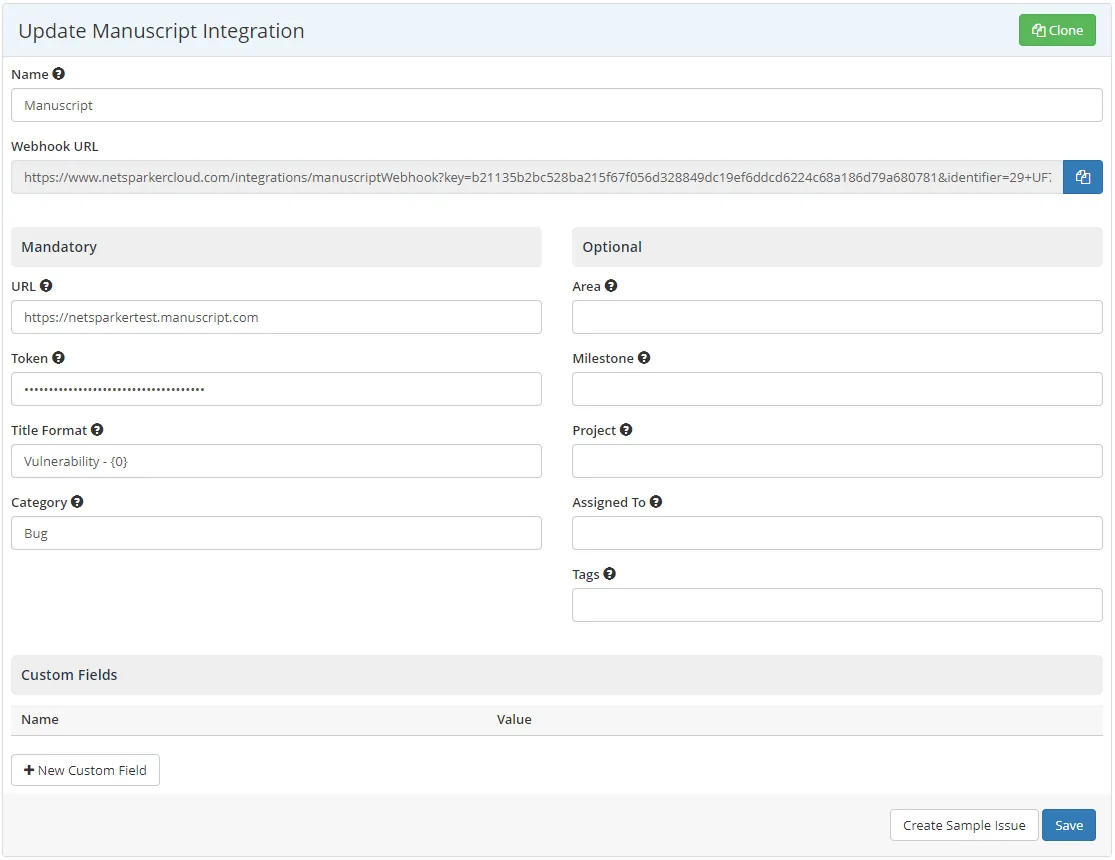Image resolution: width=1115 pixels, height=860 pixels.
Task: Focus the masked Token field
Action: (276, 389)
